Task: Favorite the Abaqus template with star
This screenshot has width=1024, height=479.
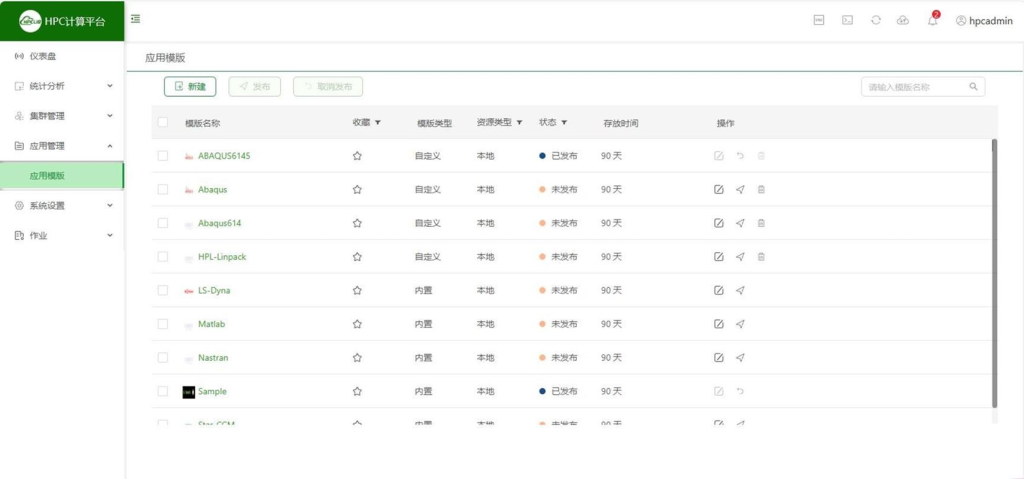Action: coord(357,190)
